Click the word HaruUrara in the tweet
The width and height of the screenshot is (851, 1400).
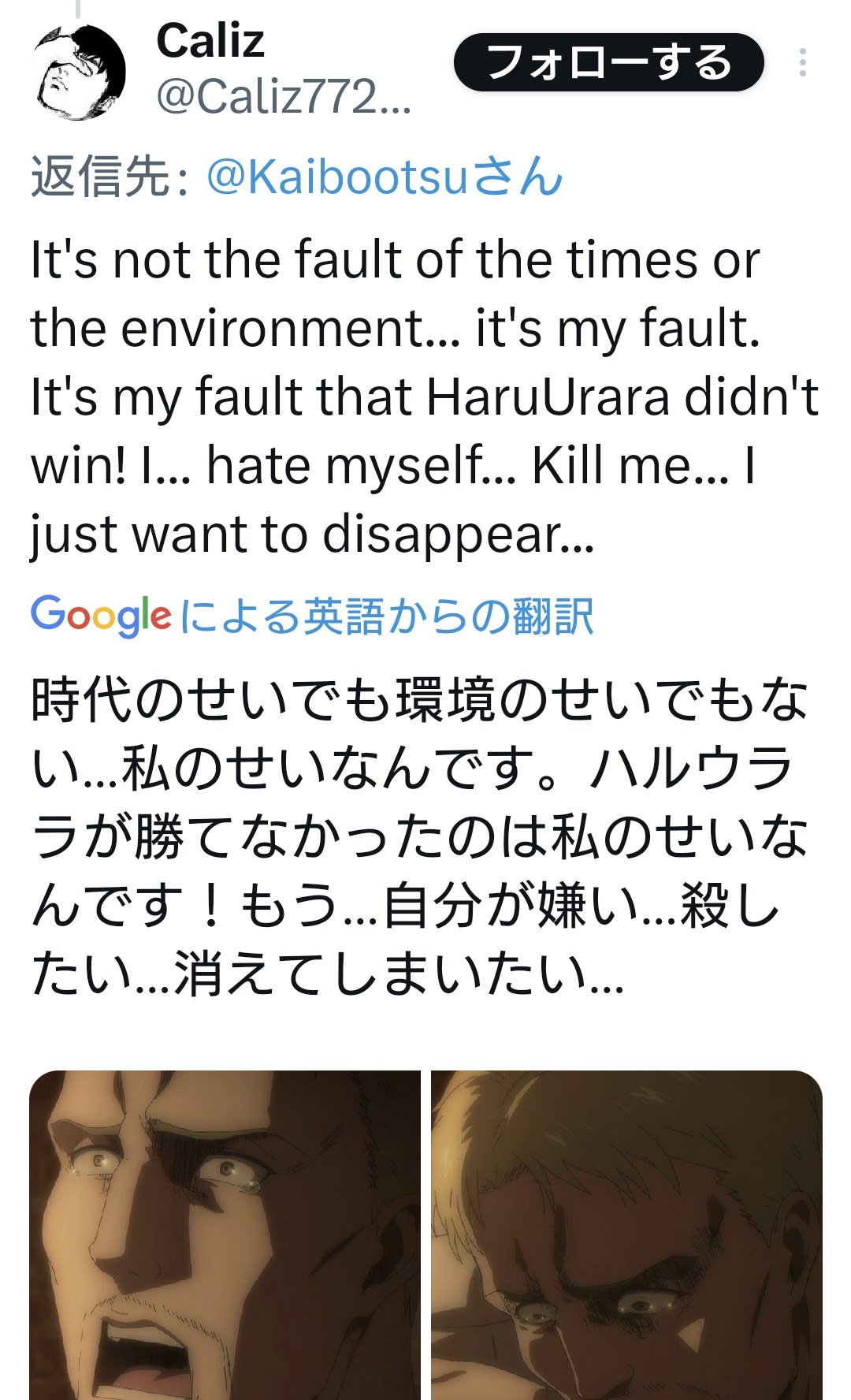tap(548, 397)
